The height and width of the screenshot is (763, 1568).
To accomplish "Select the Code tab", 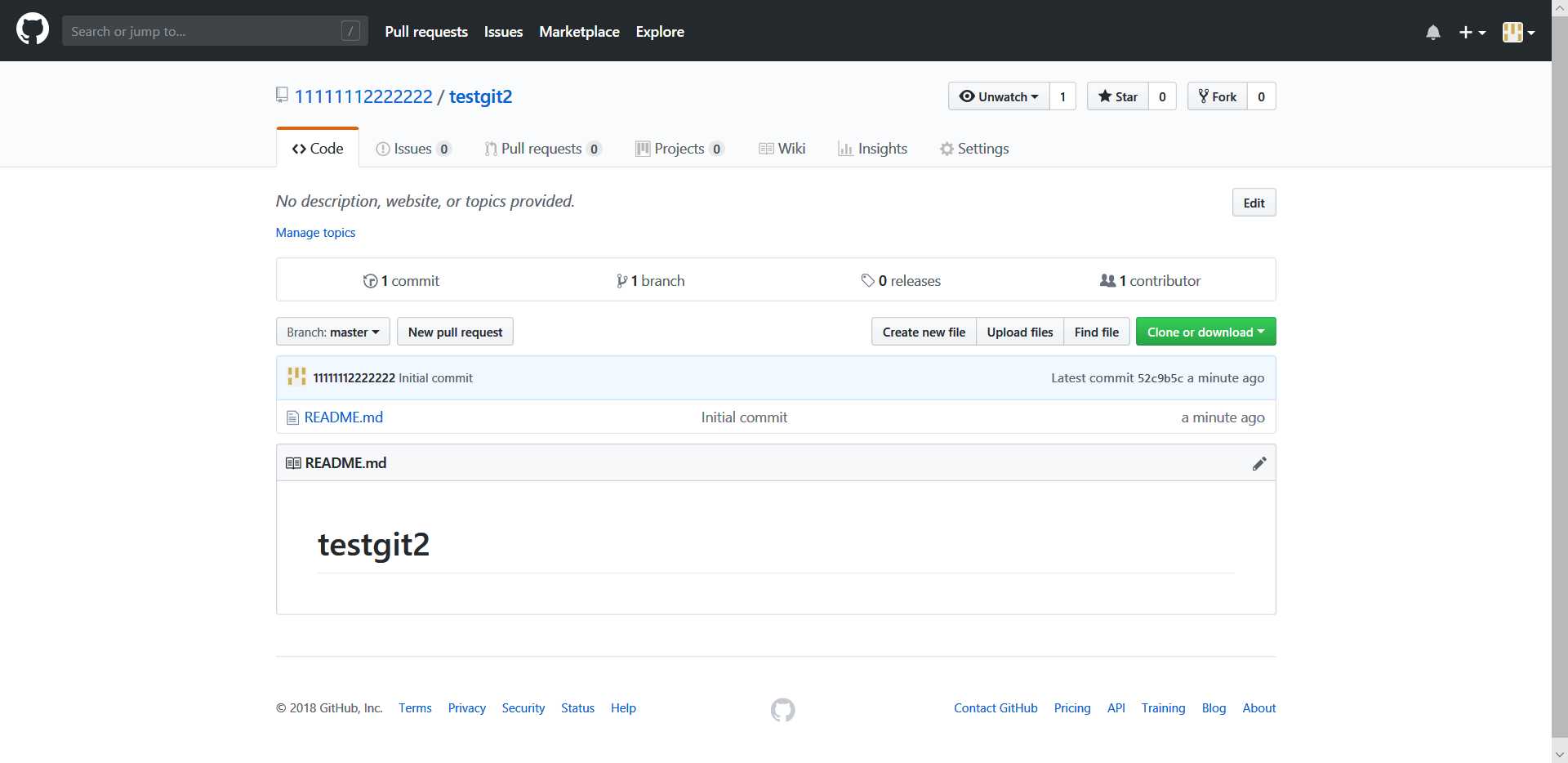I will tap(318, 148).
